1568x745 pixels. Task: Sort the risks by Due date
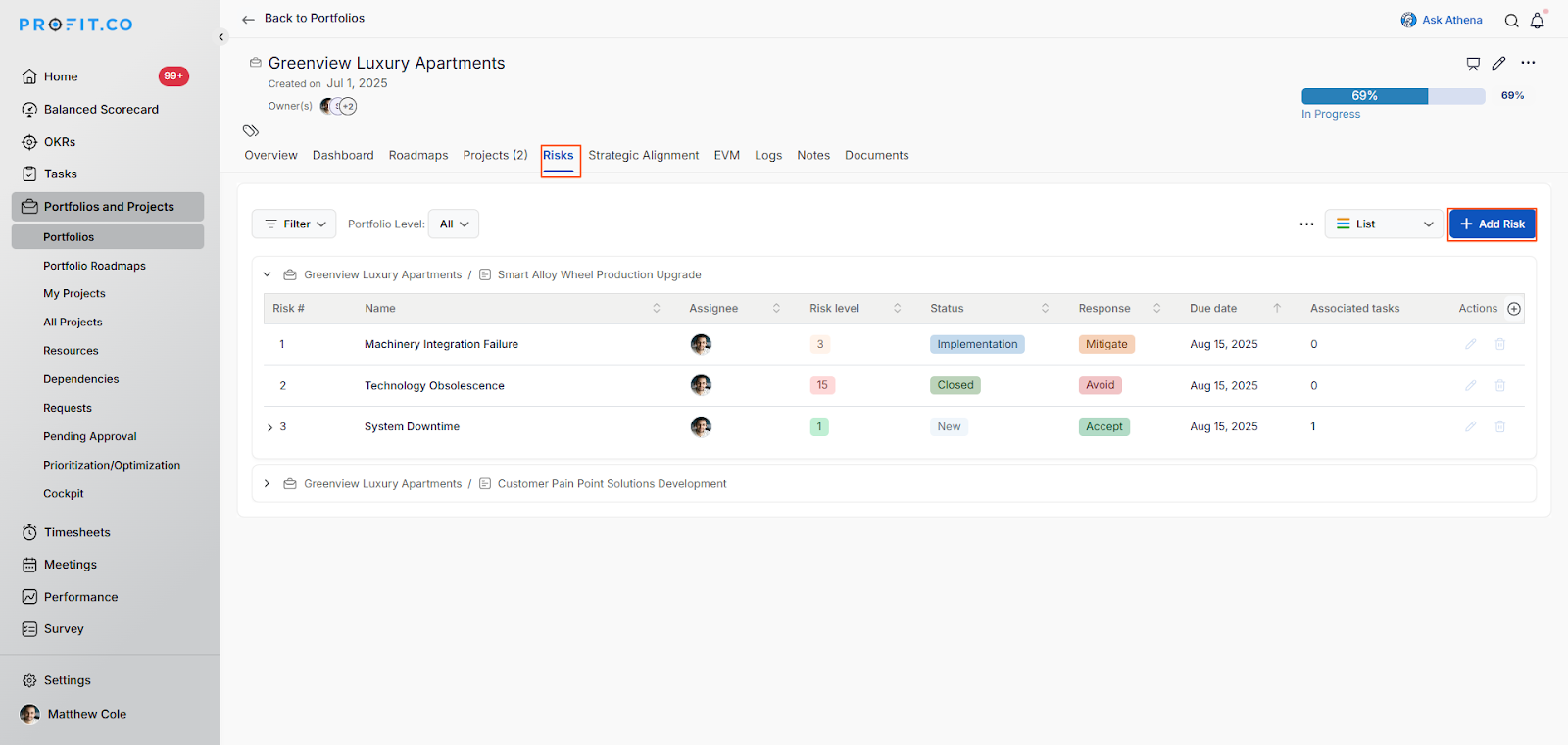[1276, 308]
